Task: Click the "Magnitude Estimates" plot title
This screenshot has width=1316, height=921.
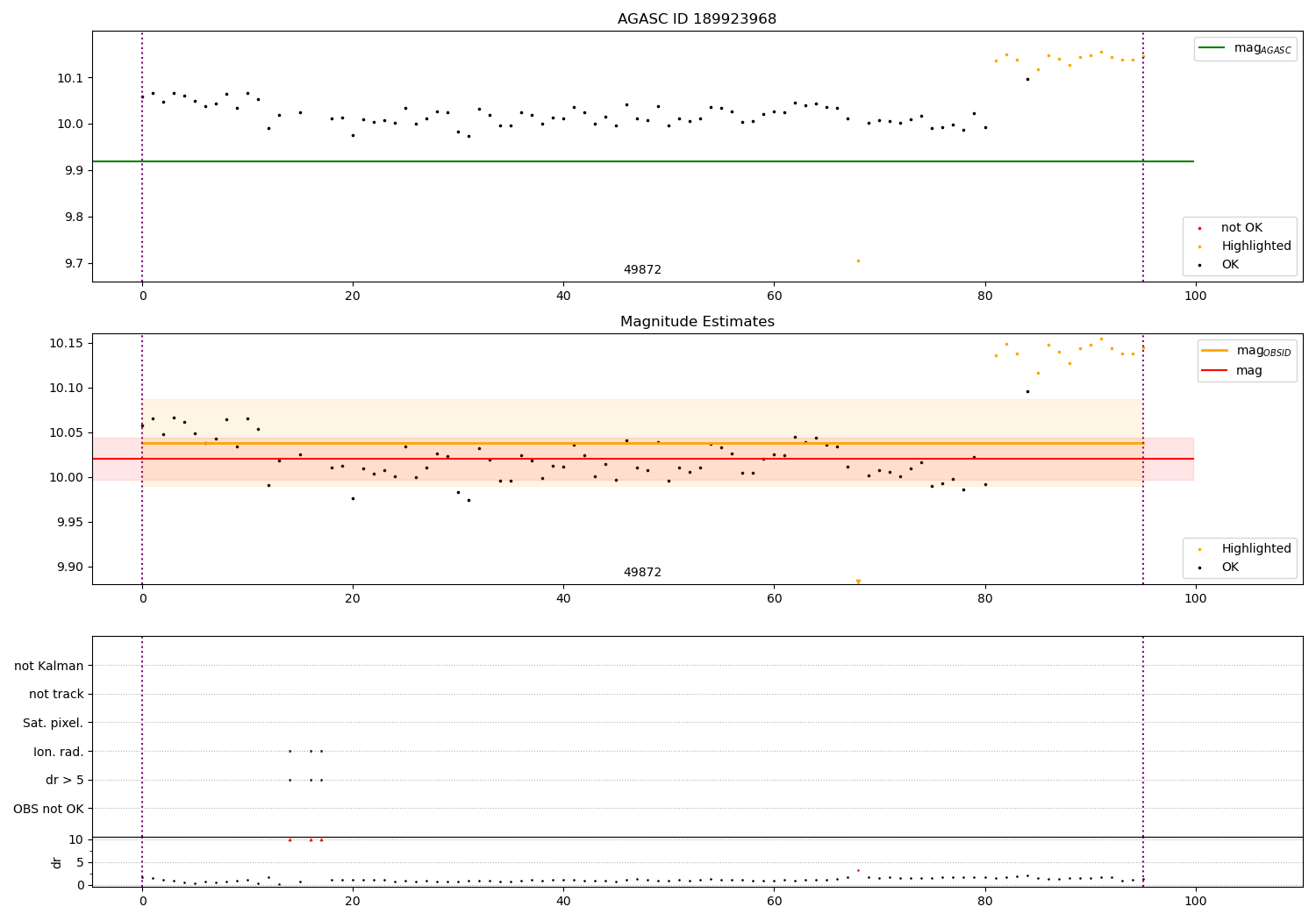Action: click(x=697, y=322)
